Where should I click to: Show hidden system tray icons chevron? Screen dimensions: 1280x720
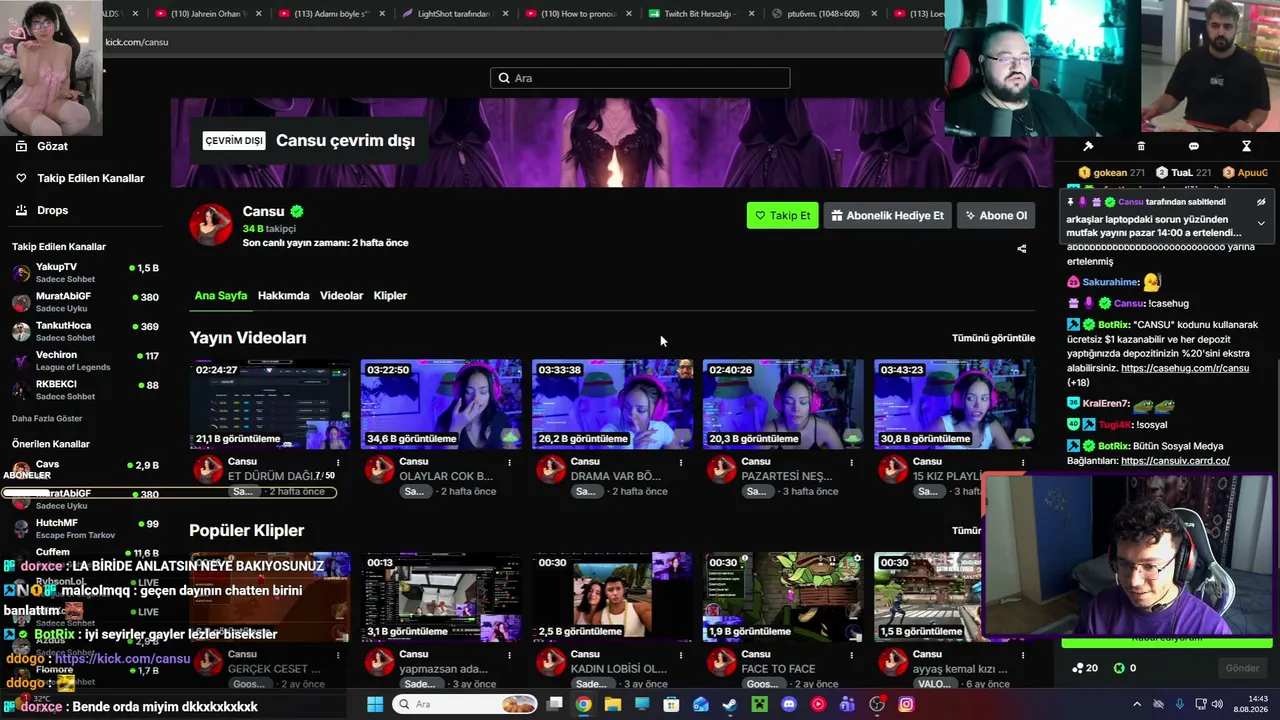click(x=1136, y=704)
